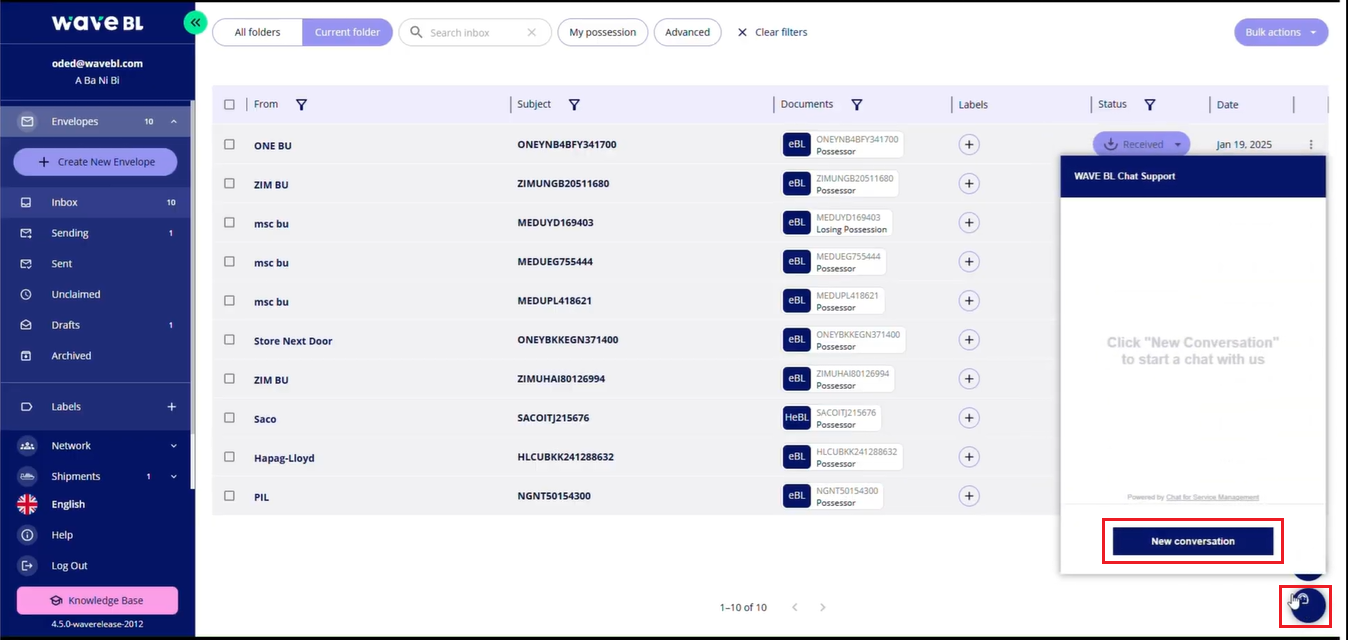Open the Bulk actions dropdown
Screen dimensions: 1348x640
click(x=1281, y=32)
